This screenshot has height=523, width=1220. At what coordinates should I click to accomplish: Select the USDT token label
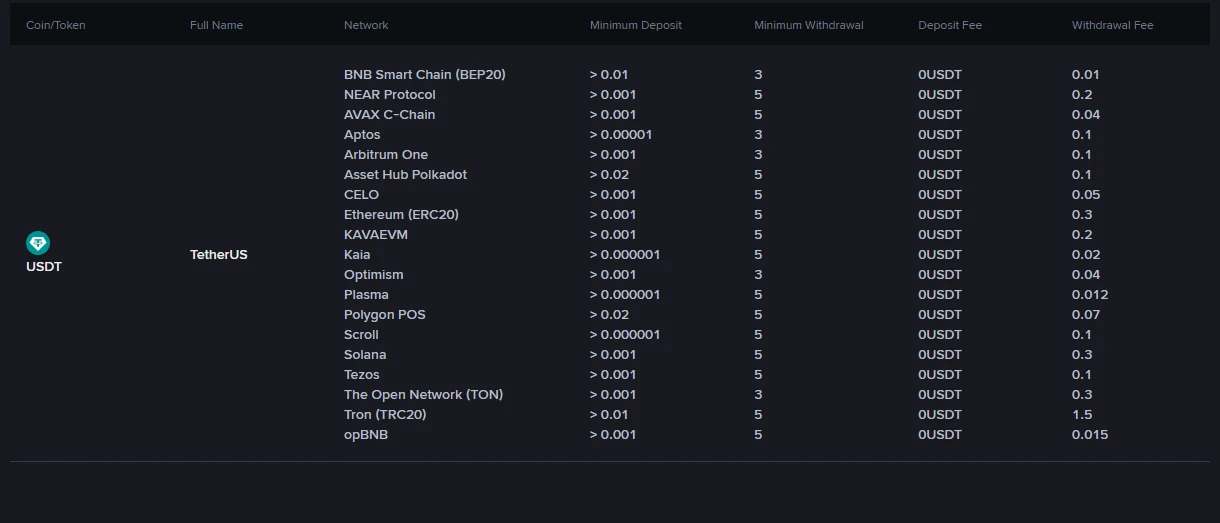tap(44, 267)
